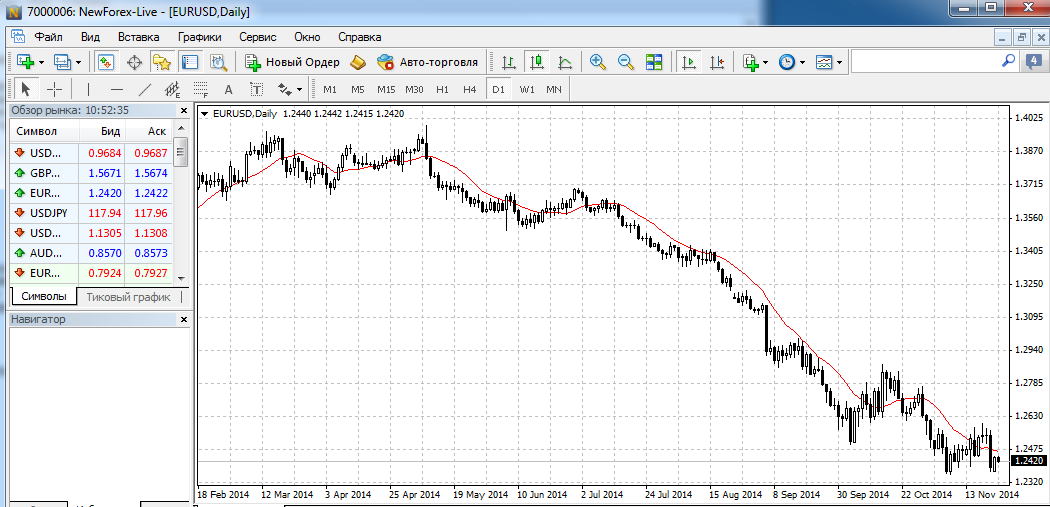This screenshot has height=507, width=1050.
Task: Select the horizontal line drawing tool
Action: point(116,89)
